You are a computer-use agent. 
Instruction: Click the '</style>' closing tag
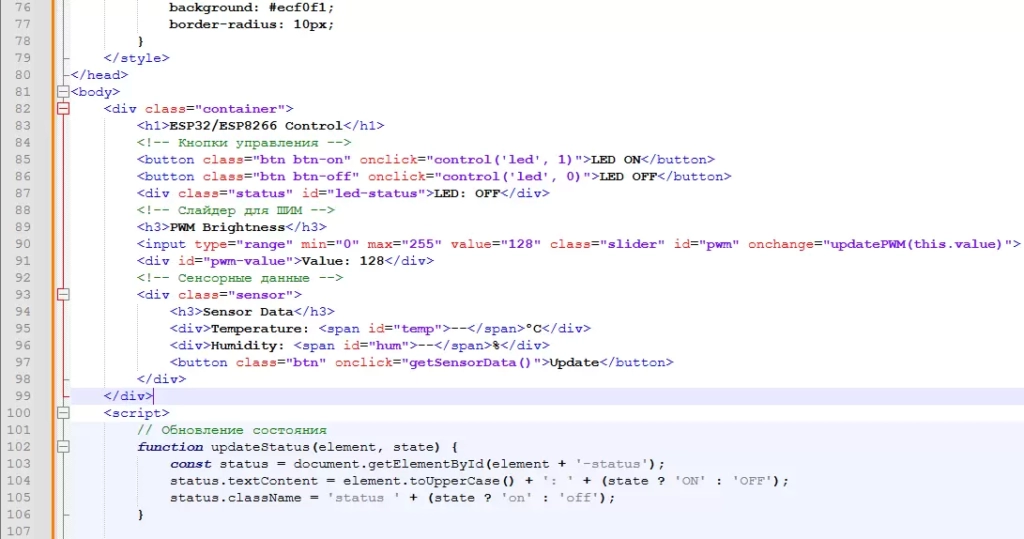pos(136,58)
